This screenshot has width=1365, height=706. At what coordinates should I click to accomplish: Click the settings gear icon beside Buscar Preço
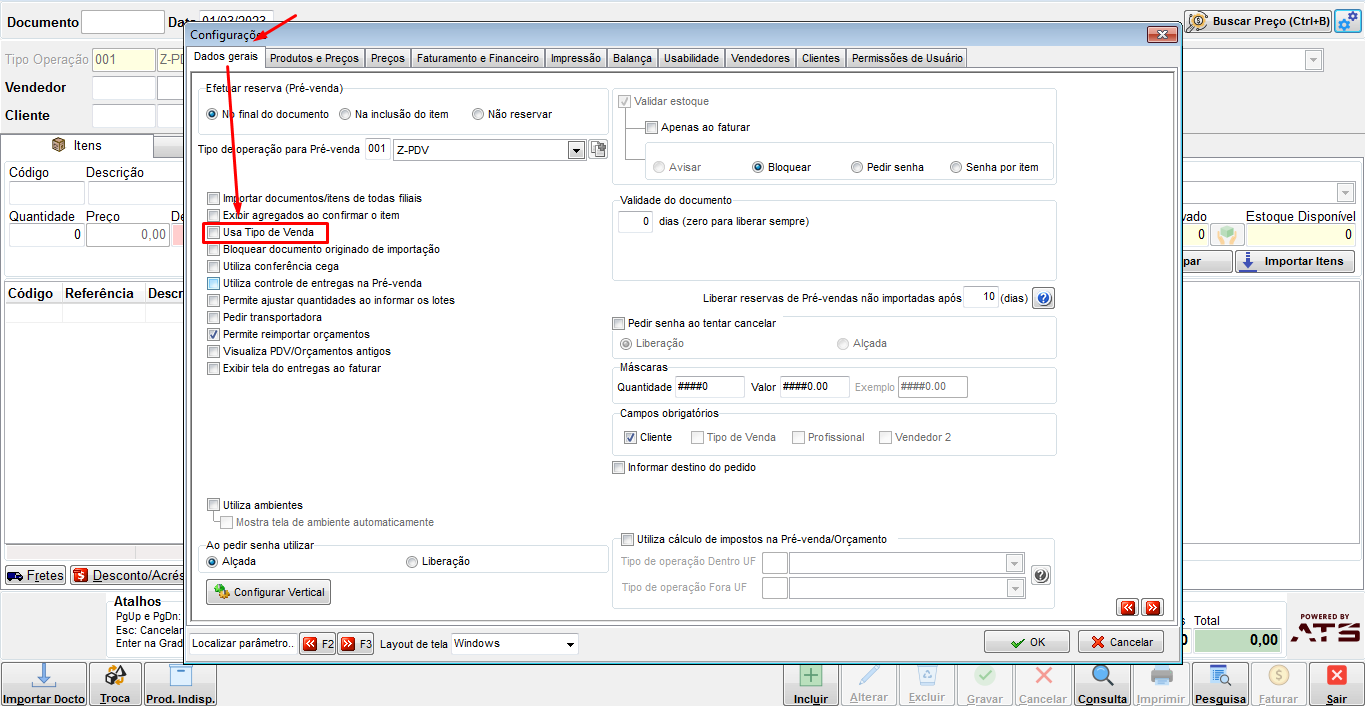tap(1347, 21)
